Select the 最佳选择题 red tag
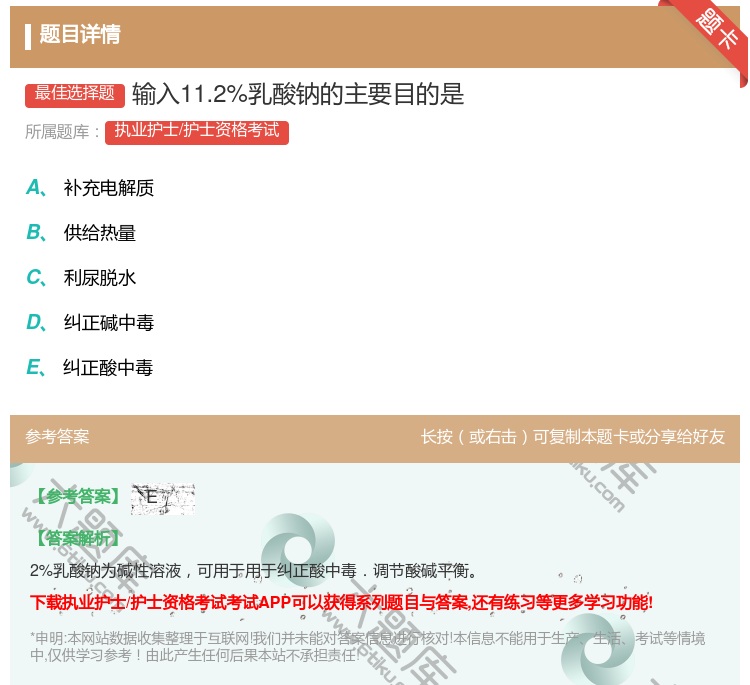 [75, 94]
